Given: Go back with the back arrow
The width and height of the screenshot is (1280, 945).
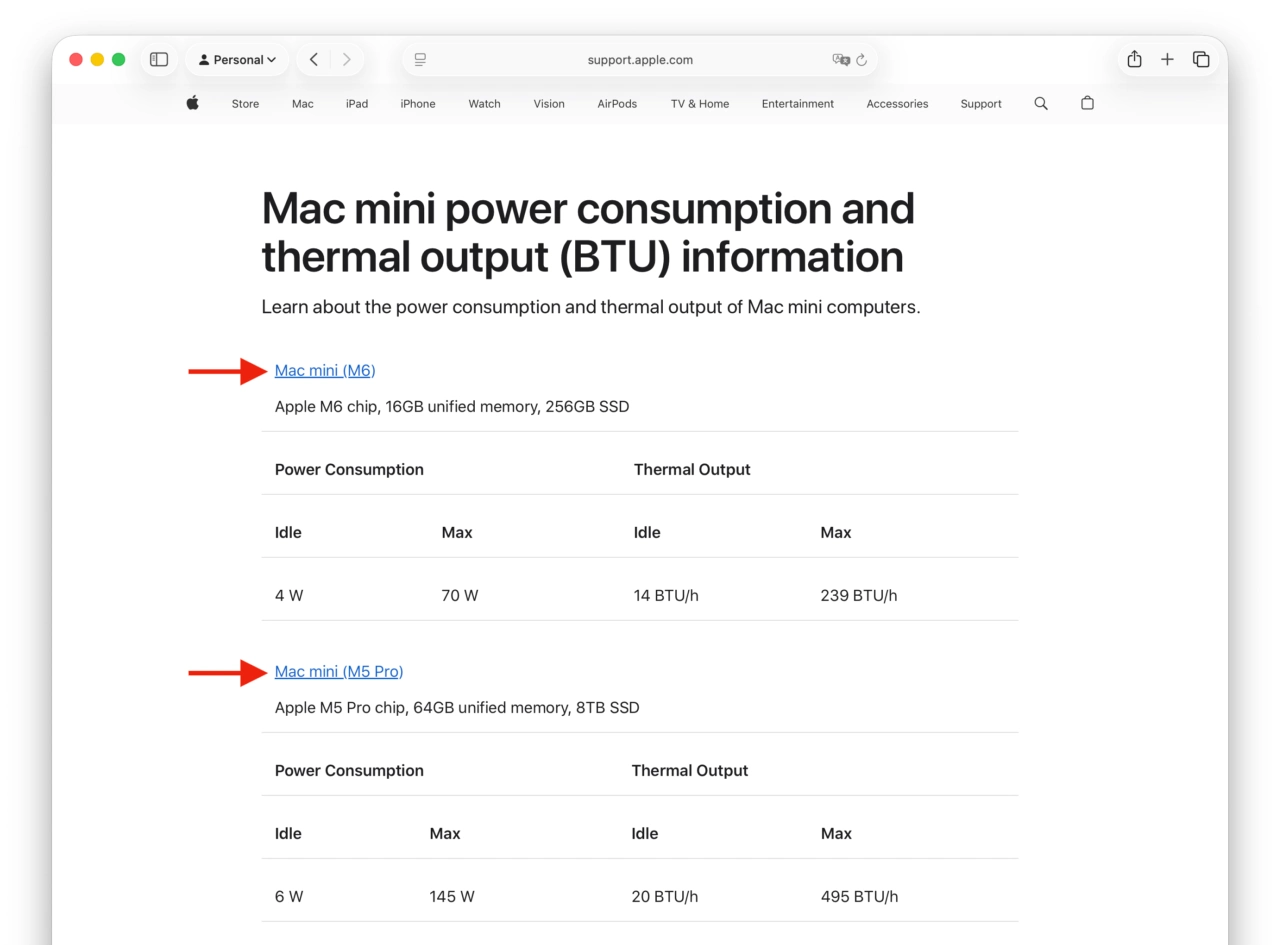Looking at the screenshot, I should click(314, 60).
